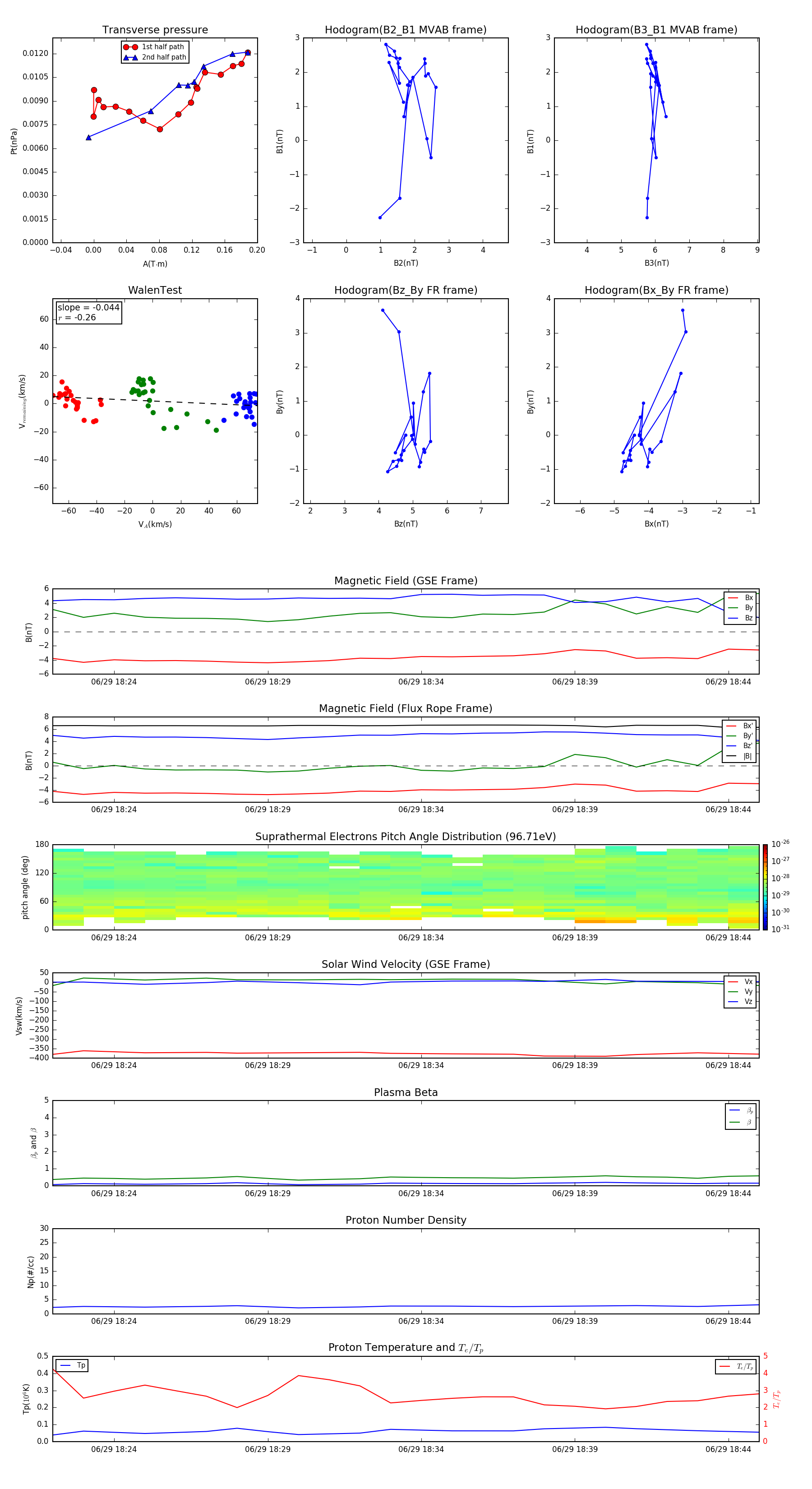
Task: Click the 'Hodogram(Bz_By FR frame)' title
Action: point(406,290)
